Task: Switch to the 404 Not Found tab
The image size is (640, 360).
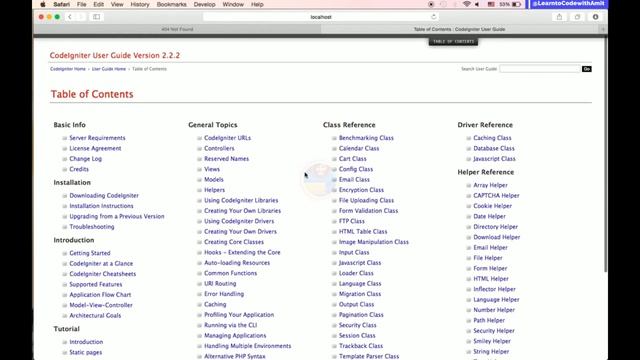Action: (177, 29)
